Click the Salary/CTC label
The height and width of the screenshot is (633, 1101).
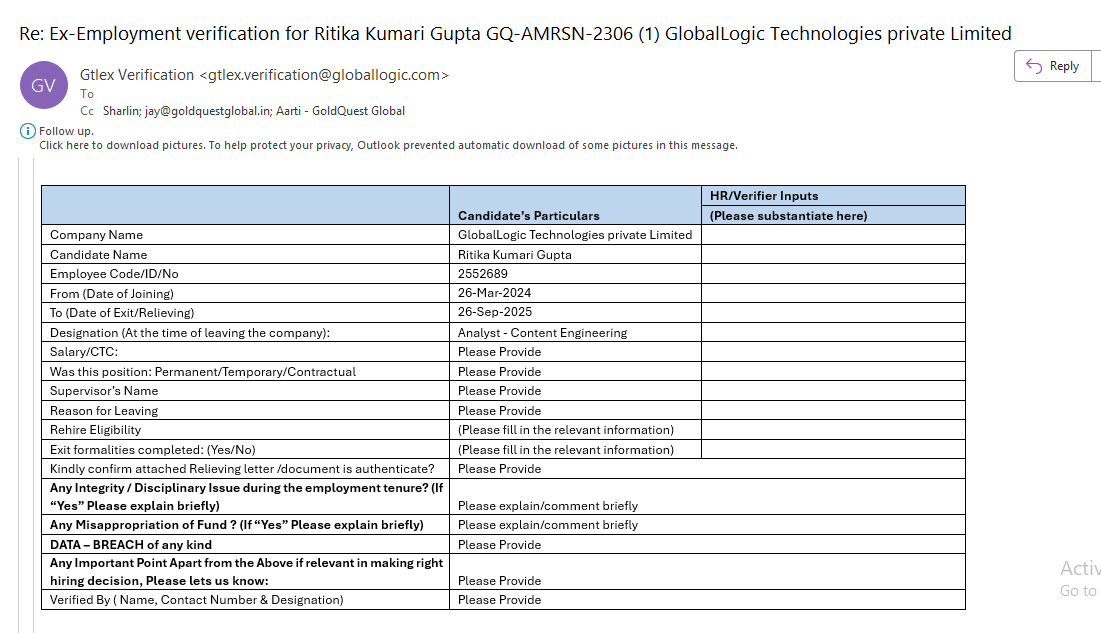tap(84, 352)
